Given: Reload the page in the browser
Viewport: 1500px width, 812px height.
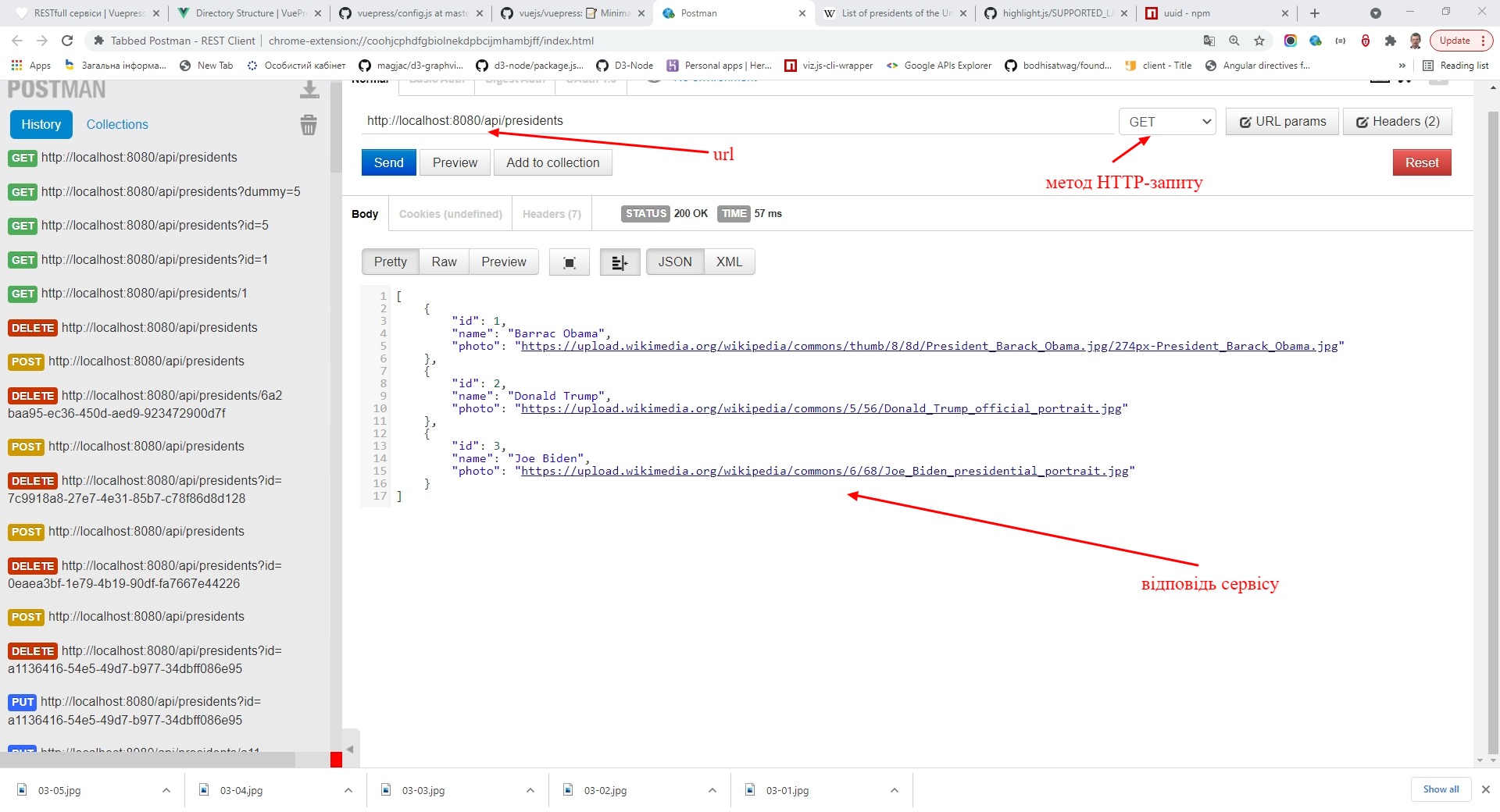Looking at the screenshot, I should (x=67, y=41).
